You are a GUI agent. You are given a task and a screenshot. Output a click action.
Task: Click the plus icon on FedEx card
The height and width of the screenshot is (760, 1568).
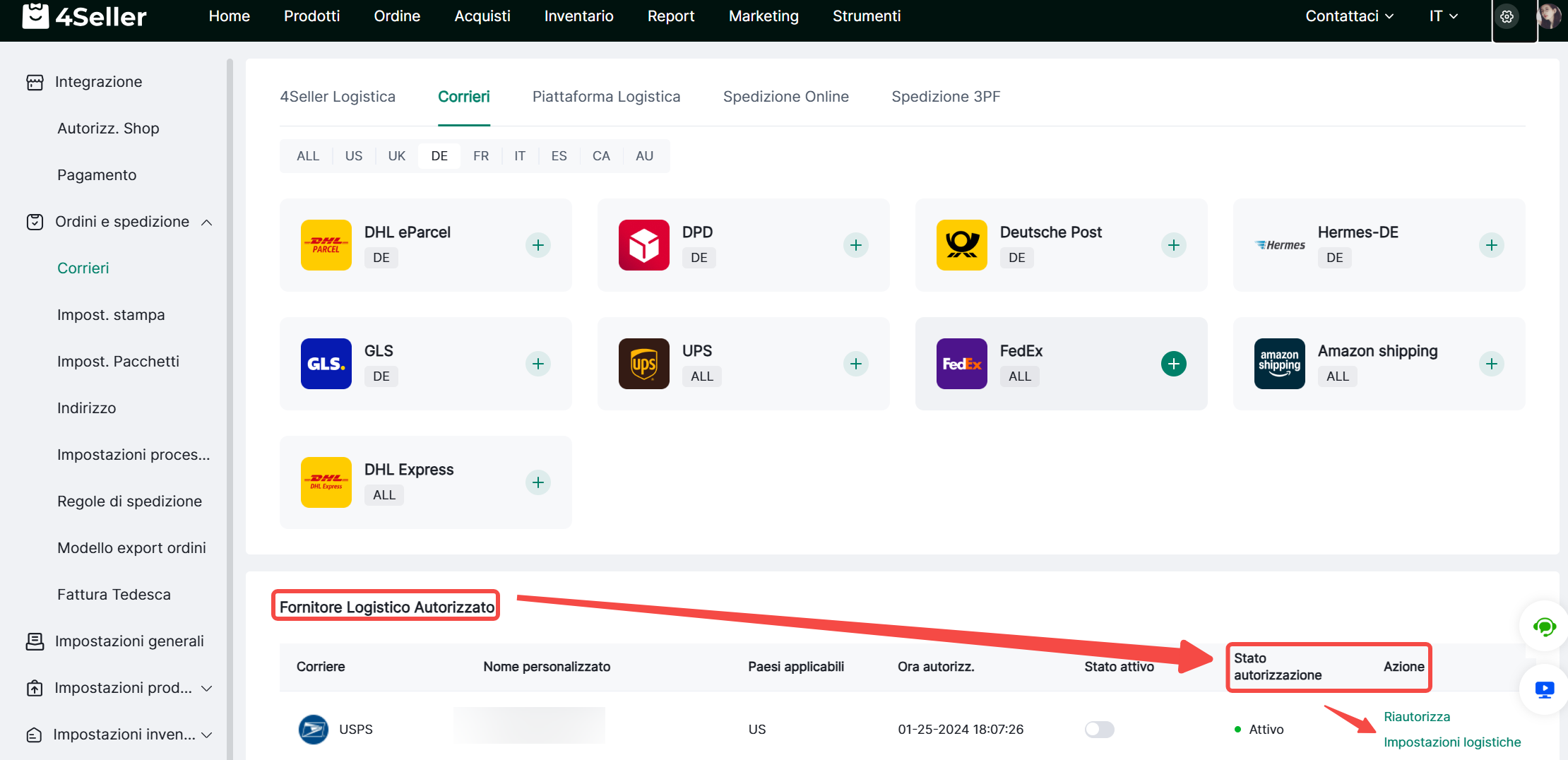coord(1173,364)
